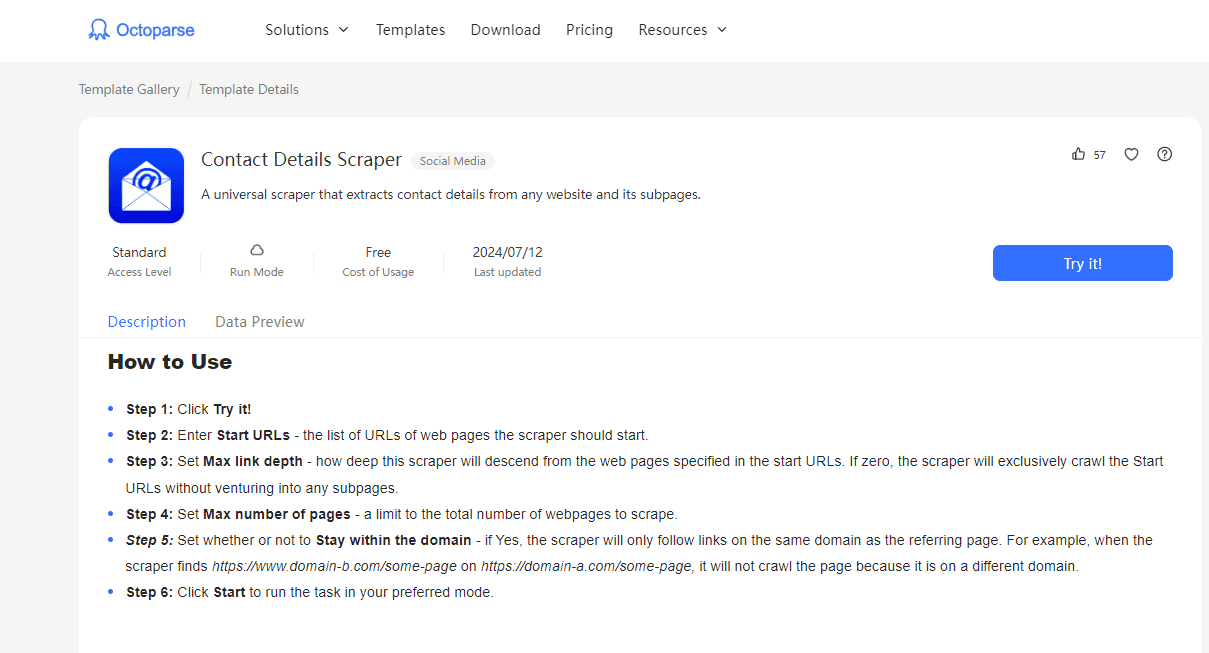Click the Free Cost of Usage label
The height and width of the screenshot is (653, 1209).
[x=378, y=252]
